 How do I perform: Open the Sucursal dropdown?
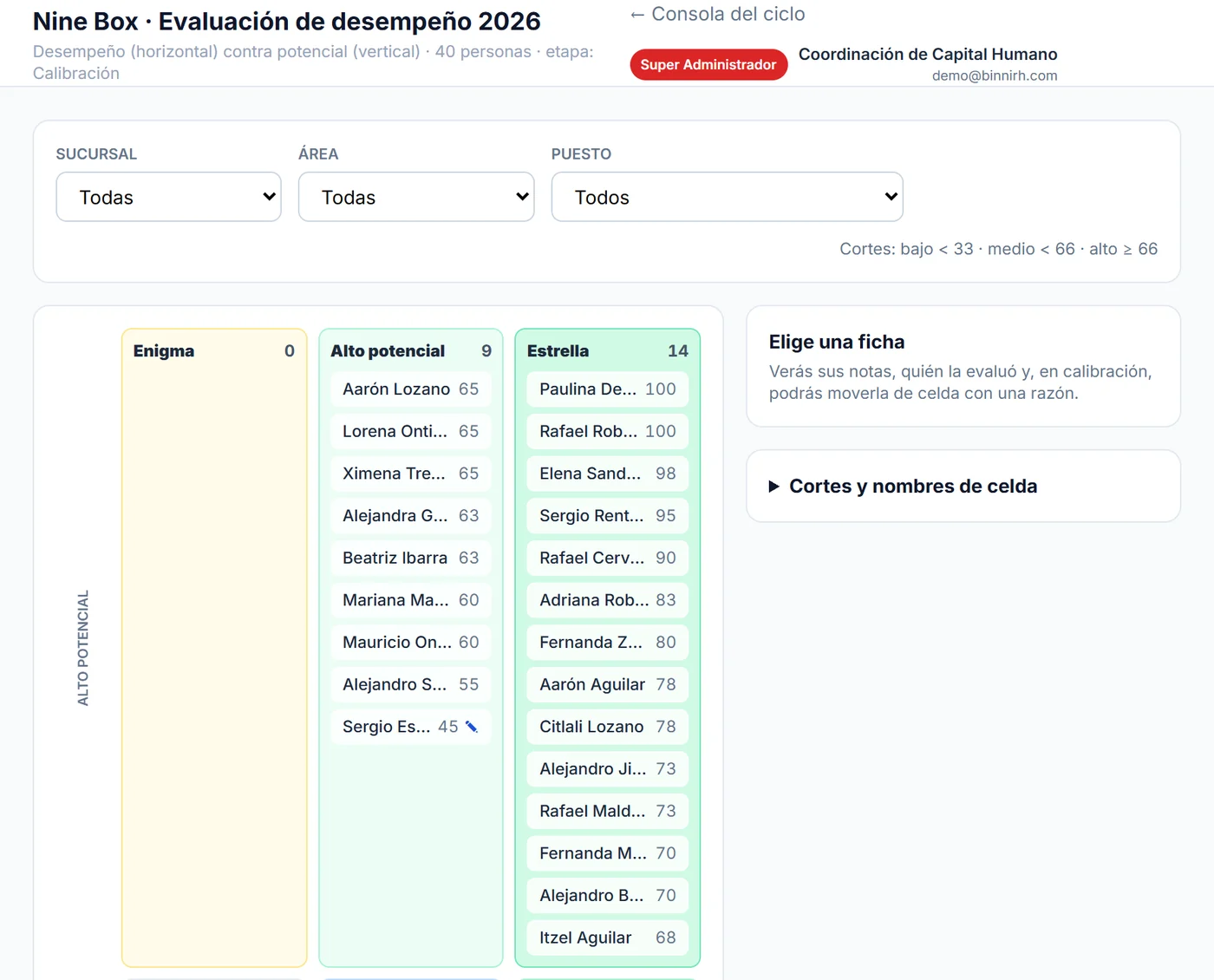pyautogui.click(x=168, y=197)
